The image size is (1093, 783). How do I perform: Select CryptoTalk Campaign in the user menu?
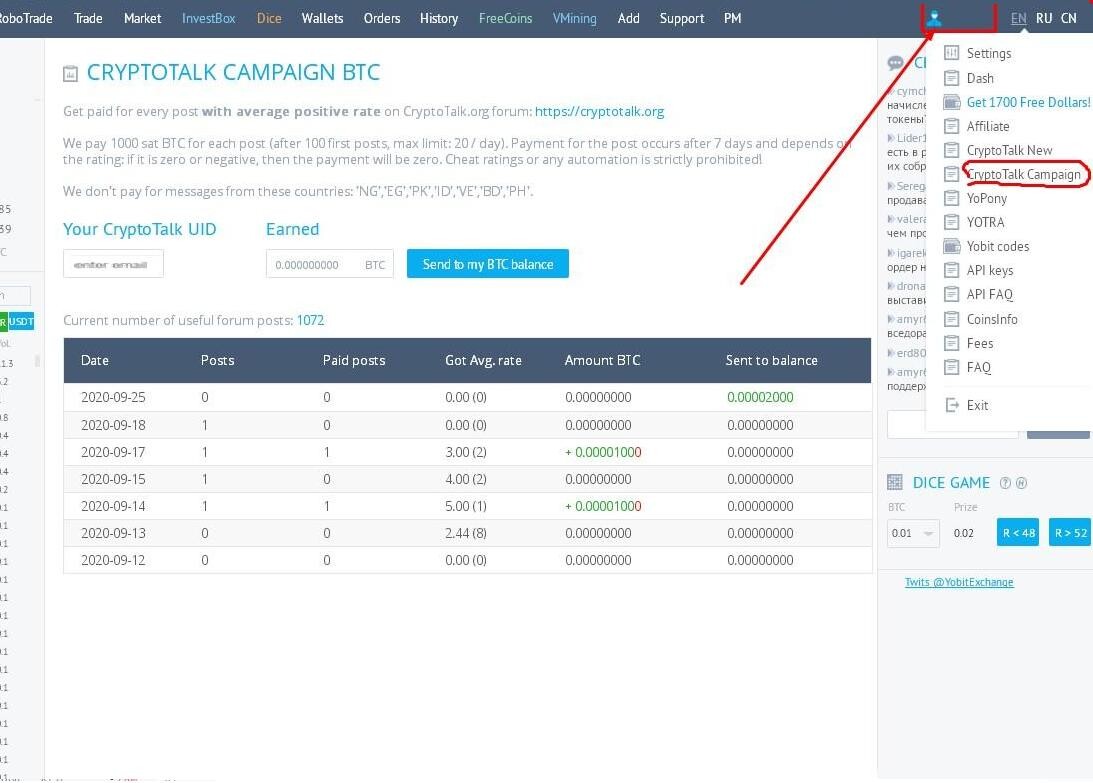pyautogui.click(x=1023, y=174)
